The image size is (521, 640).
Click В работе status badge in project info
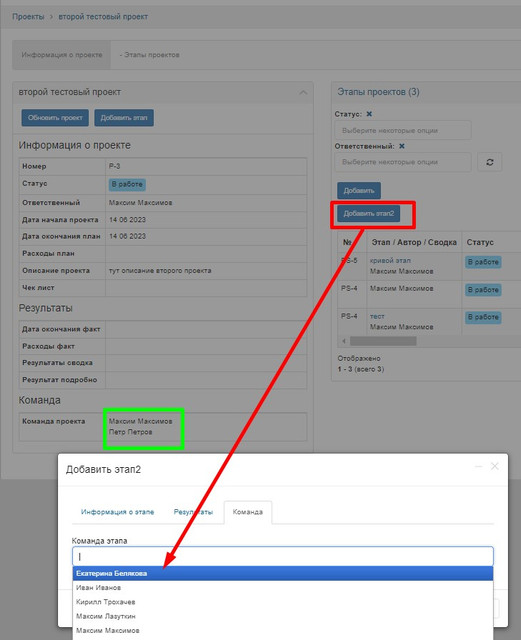click(127, 184)
